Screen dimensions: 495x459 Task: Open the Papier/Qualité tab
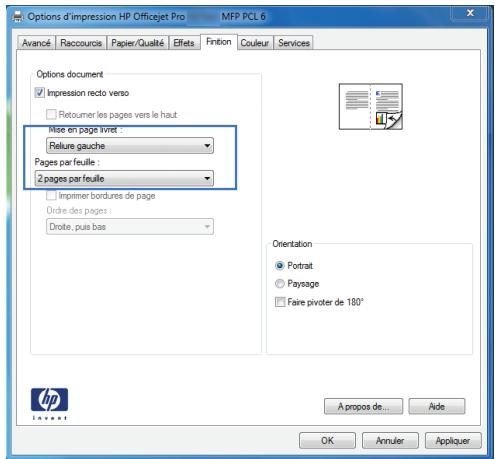(137, 43)
